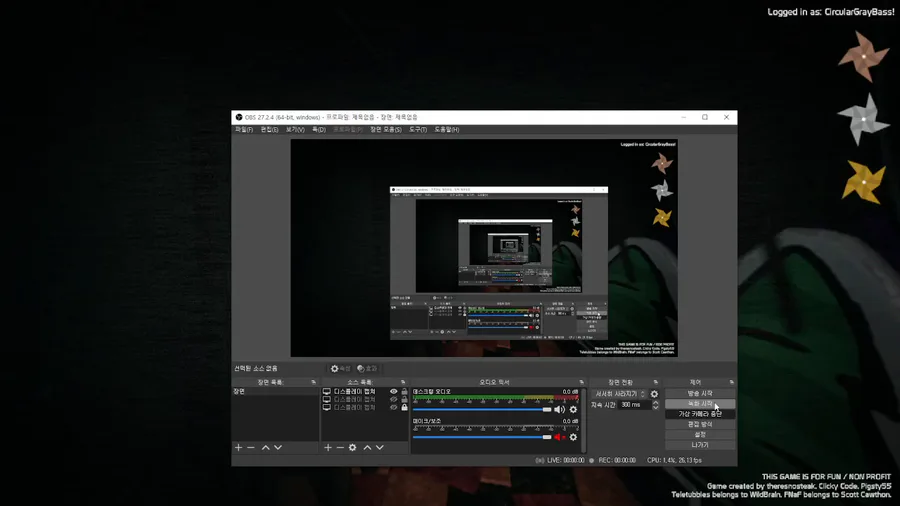Open the 장면 모음(S) menu
The height and width of the screenshot is (506, 900).
tap(386, 130)
